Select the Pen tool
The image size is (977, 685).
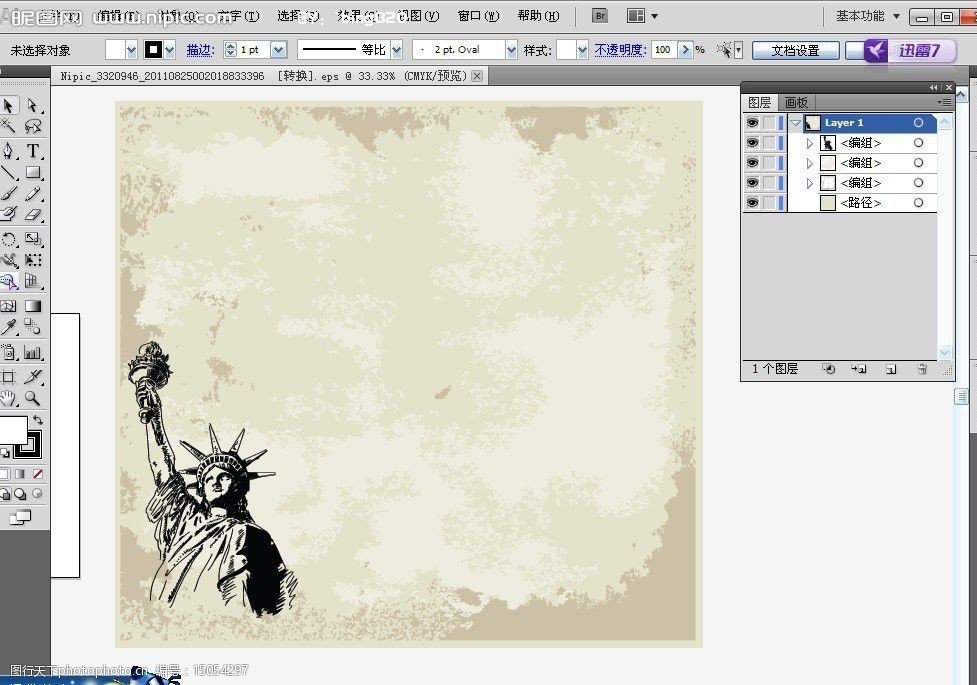(x=8, y=151)
